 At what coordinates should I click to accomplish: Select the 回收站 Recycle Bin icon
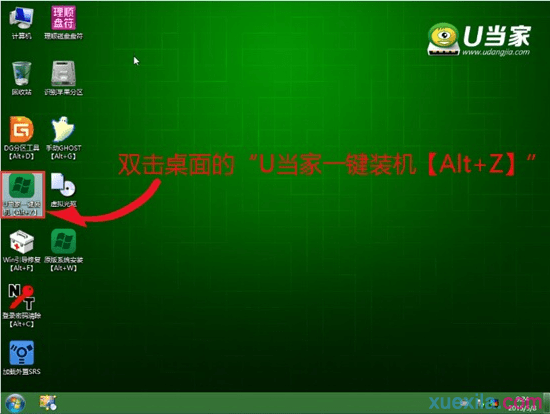coord(21,78)
